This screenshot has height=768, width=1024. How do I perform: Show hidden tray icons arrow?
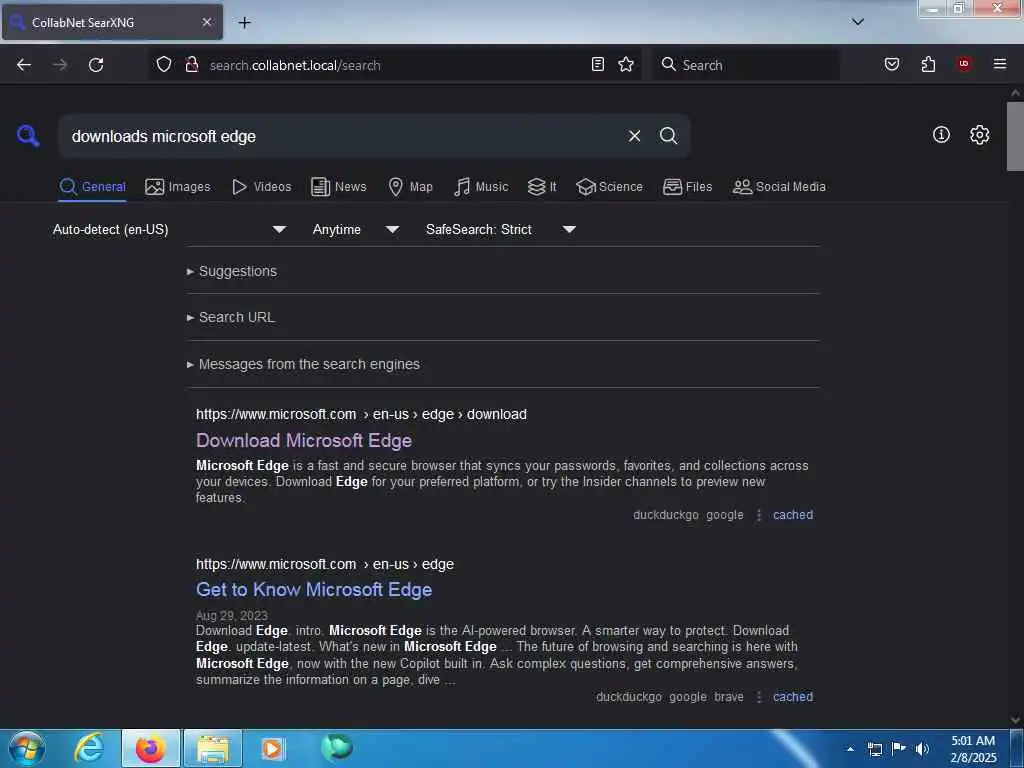(850, 749)
